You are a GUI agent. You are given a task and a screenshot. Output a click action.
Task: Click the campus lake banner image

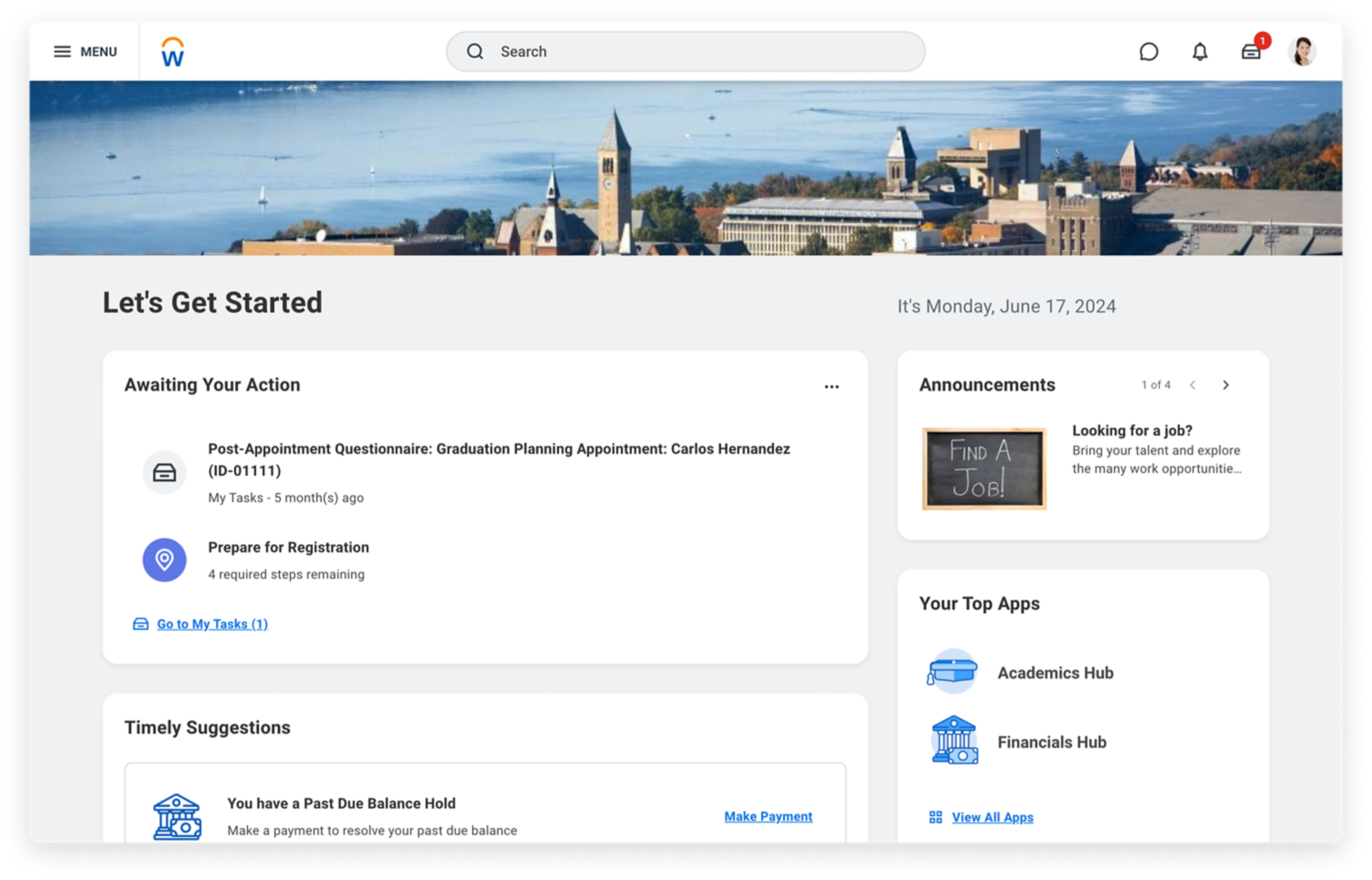(685, 168)
